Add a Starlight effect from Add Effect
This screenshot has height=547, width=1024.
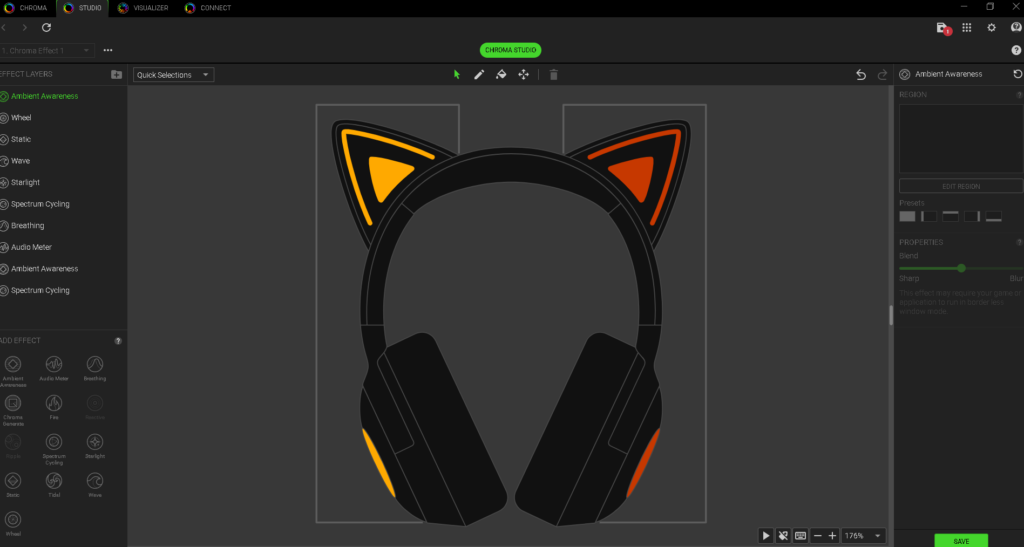[x=95, y=446]
